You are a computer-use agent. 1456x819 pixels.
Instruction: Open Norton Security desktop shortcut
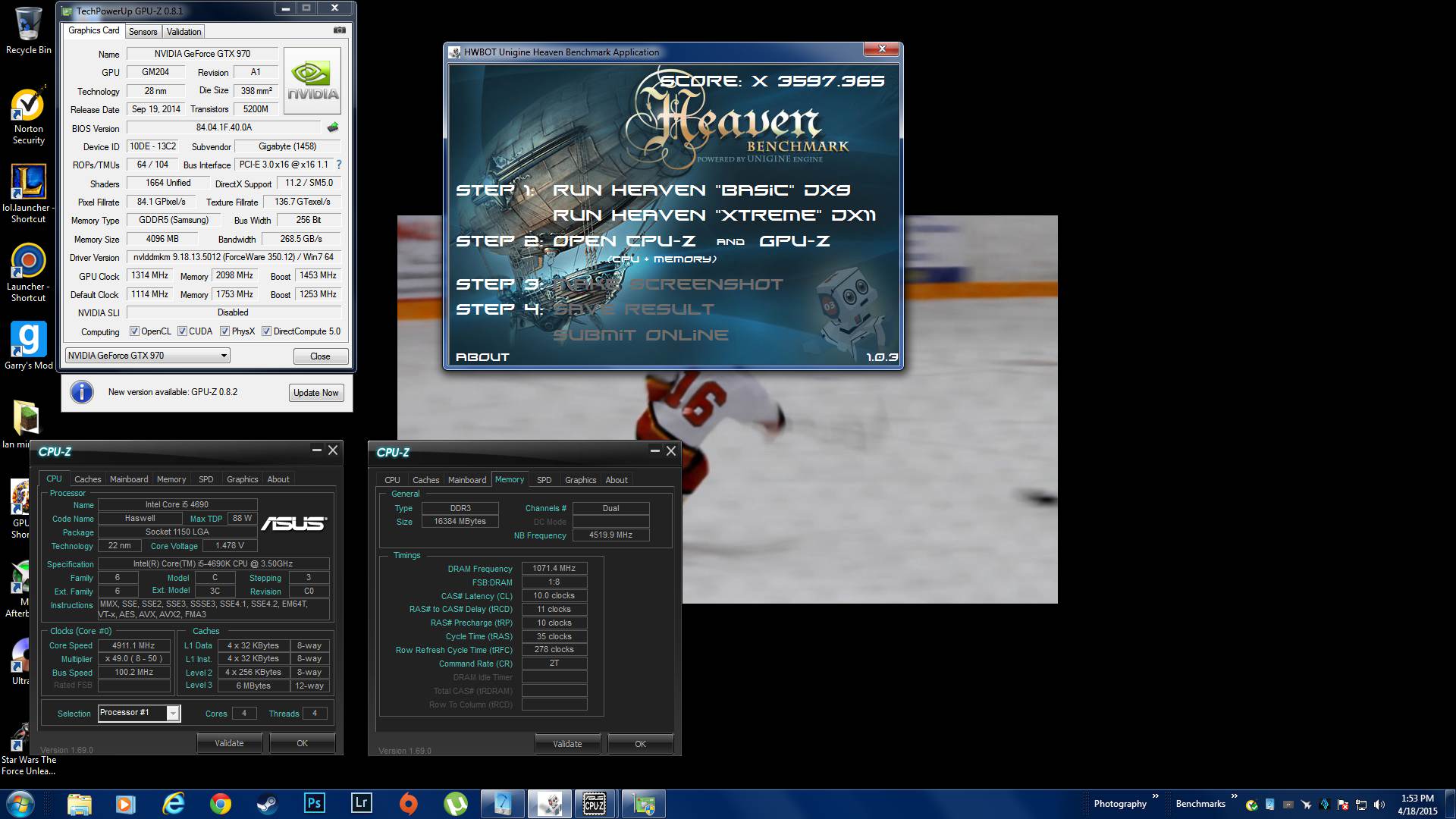tap(28, 117)
